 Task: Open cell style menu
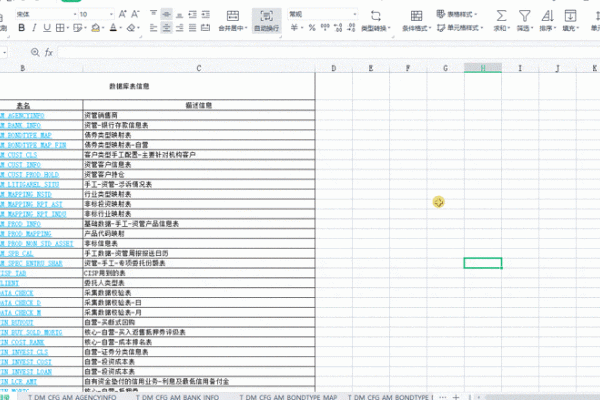tap(460, 28)
